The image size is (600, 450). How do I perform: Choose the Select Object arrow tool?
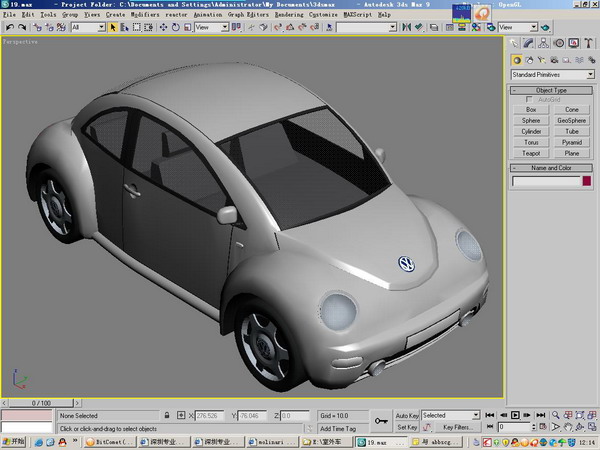point(112,28)
